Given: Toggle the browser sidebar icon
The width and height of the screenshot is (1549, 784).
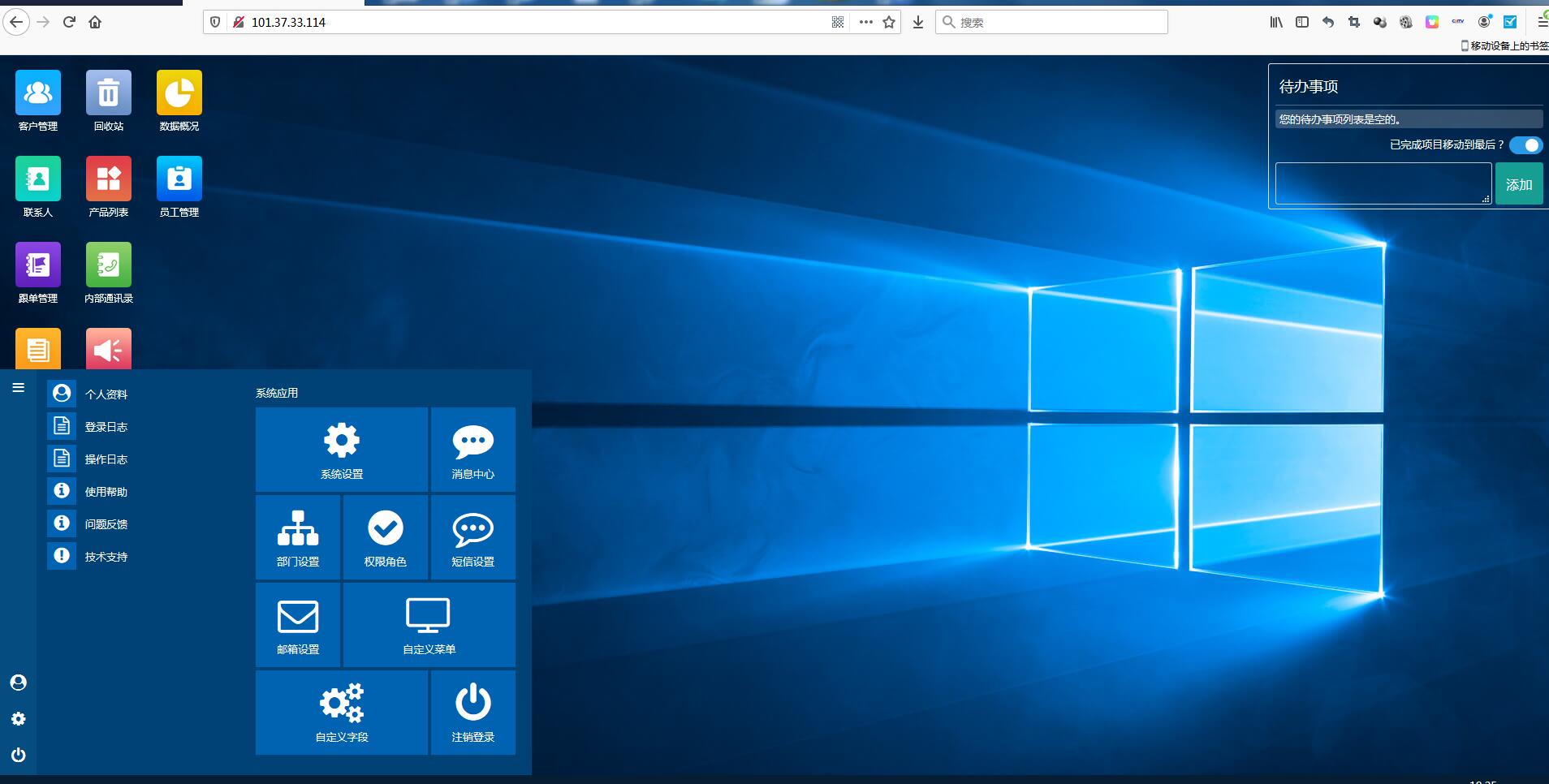Looking at the screenshot, I should (x=1302, y=22).
